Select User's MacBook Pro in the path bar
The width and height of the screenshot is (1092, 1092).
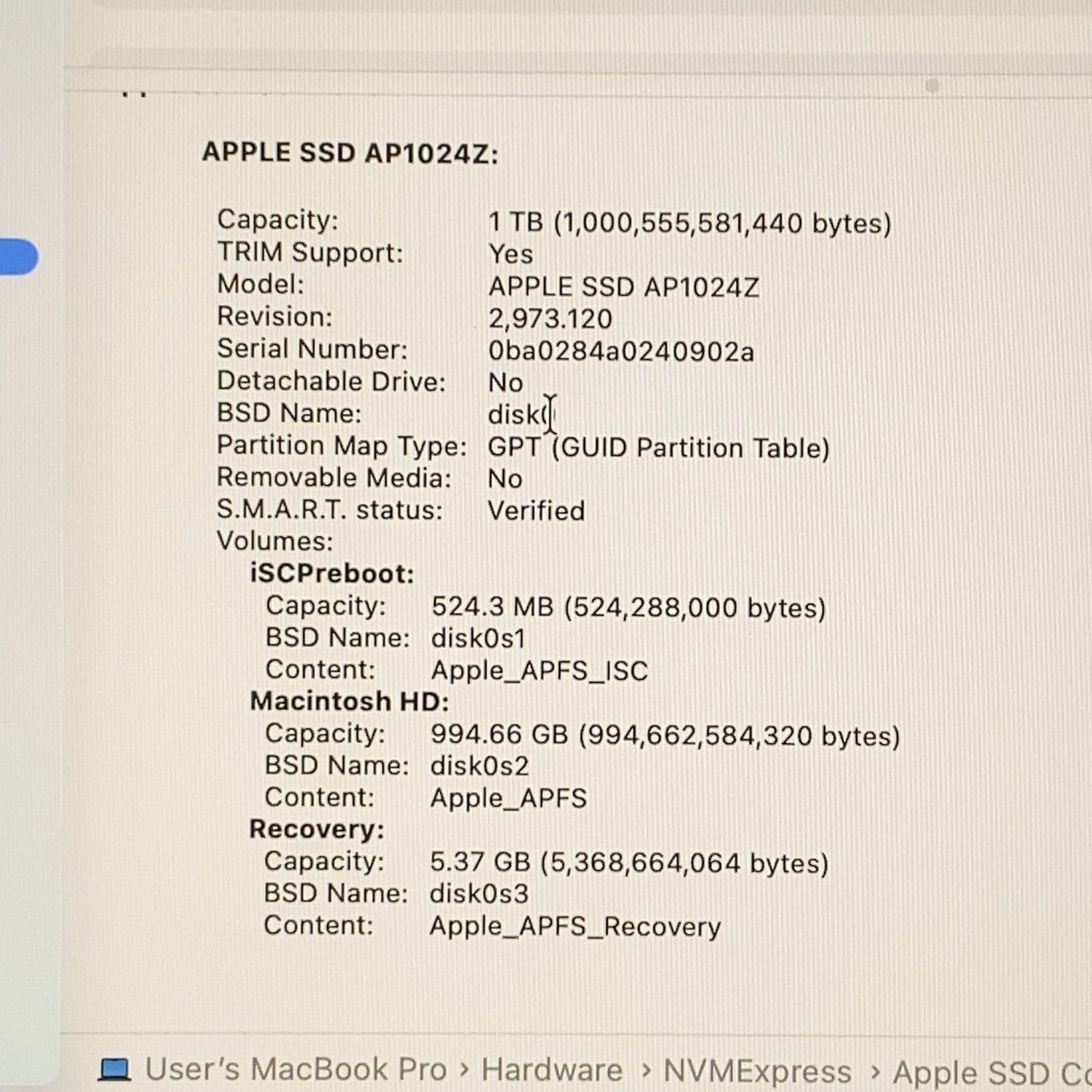(x=296, y=1069)
